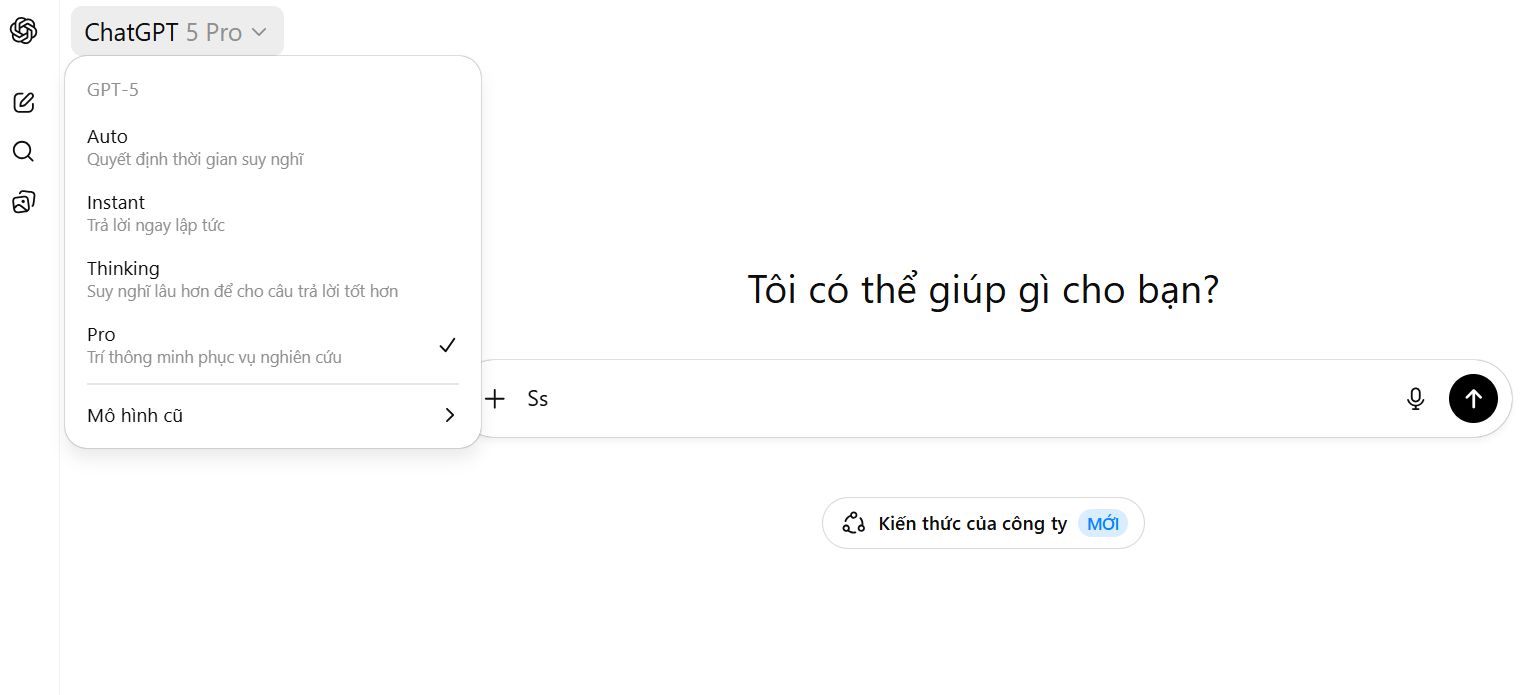Click the chevron beside ChatGPT 5 Pro
This screenshot has height=695, width=1524.
(x=259, y=32)
